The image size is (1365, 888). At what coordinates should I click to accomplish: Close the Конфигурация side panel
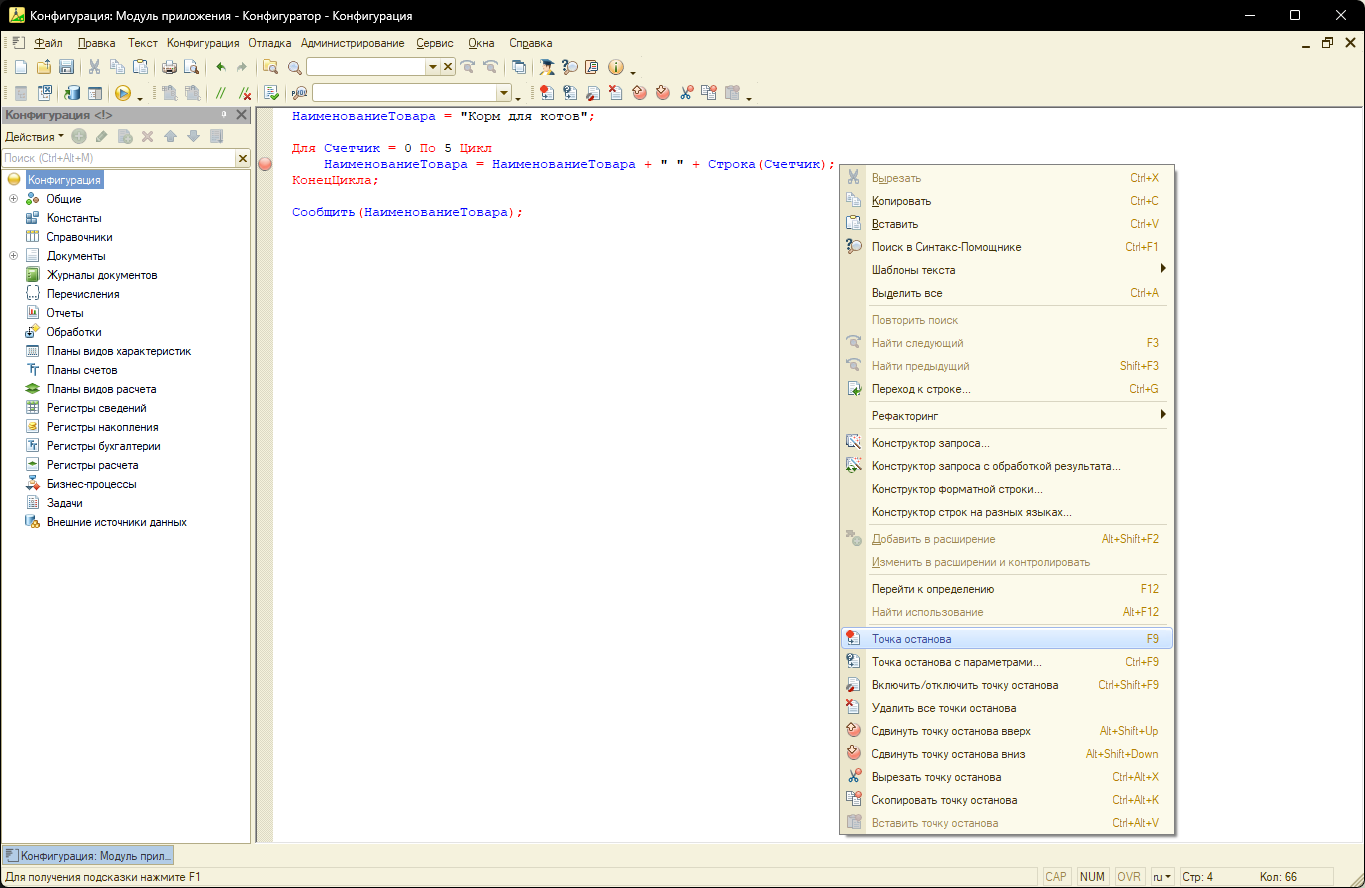point(241,115)
